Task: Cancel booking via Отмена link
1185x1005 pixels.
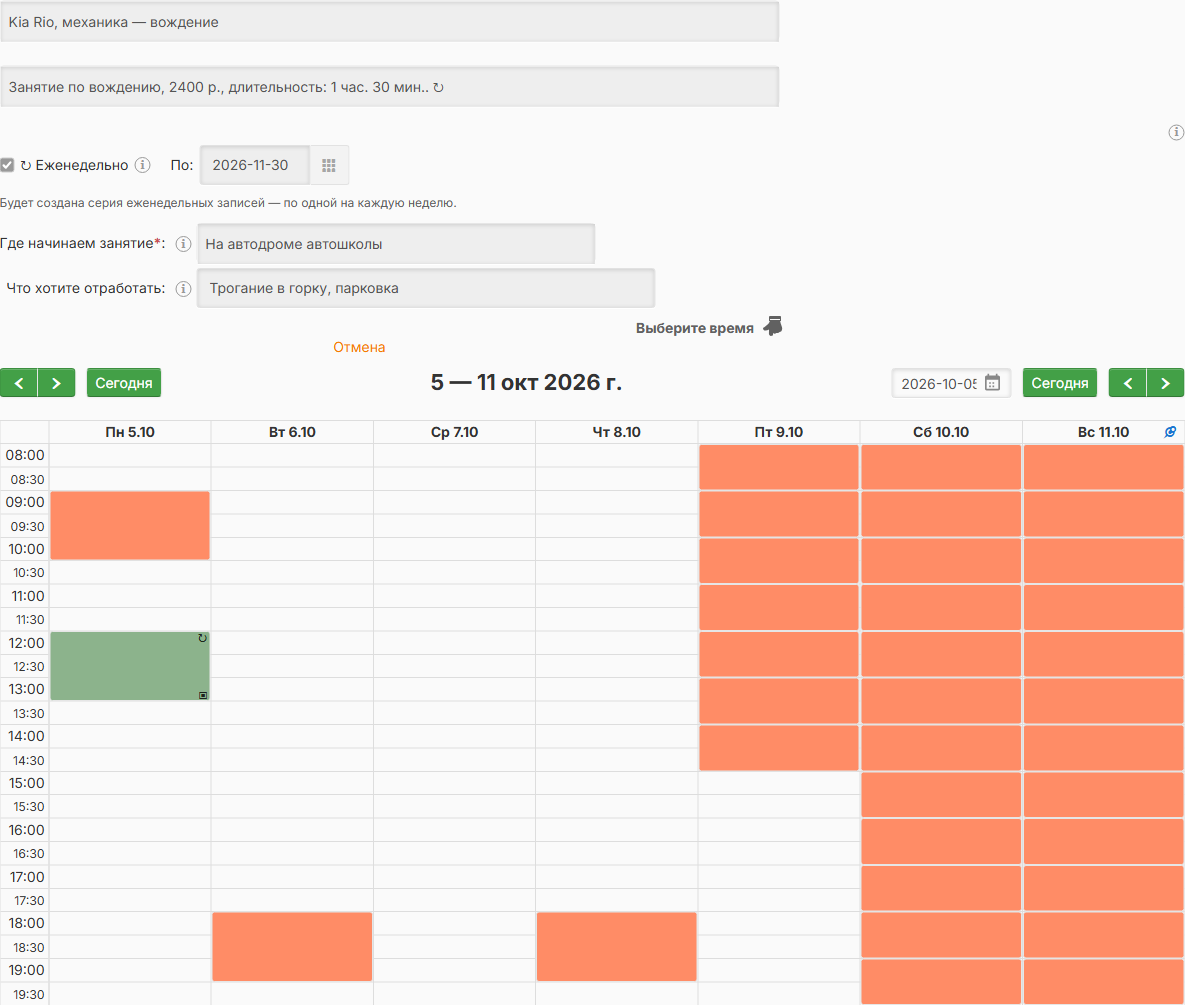Action: click(x=359, y=347)
